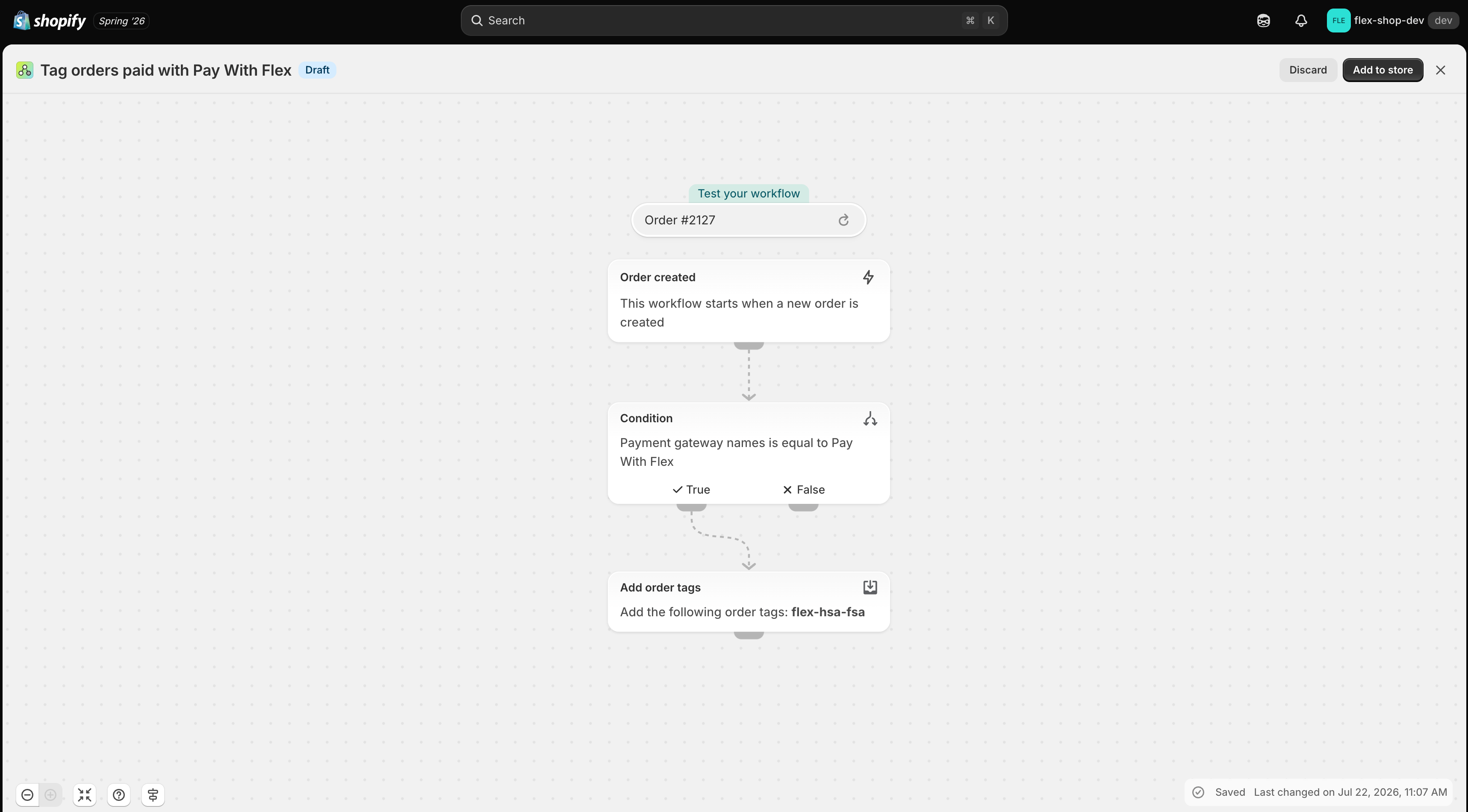This screenshot has height=812, width=1468.
Task: Discard the workflow draft
Action: 1308,70
